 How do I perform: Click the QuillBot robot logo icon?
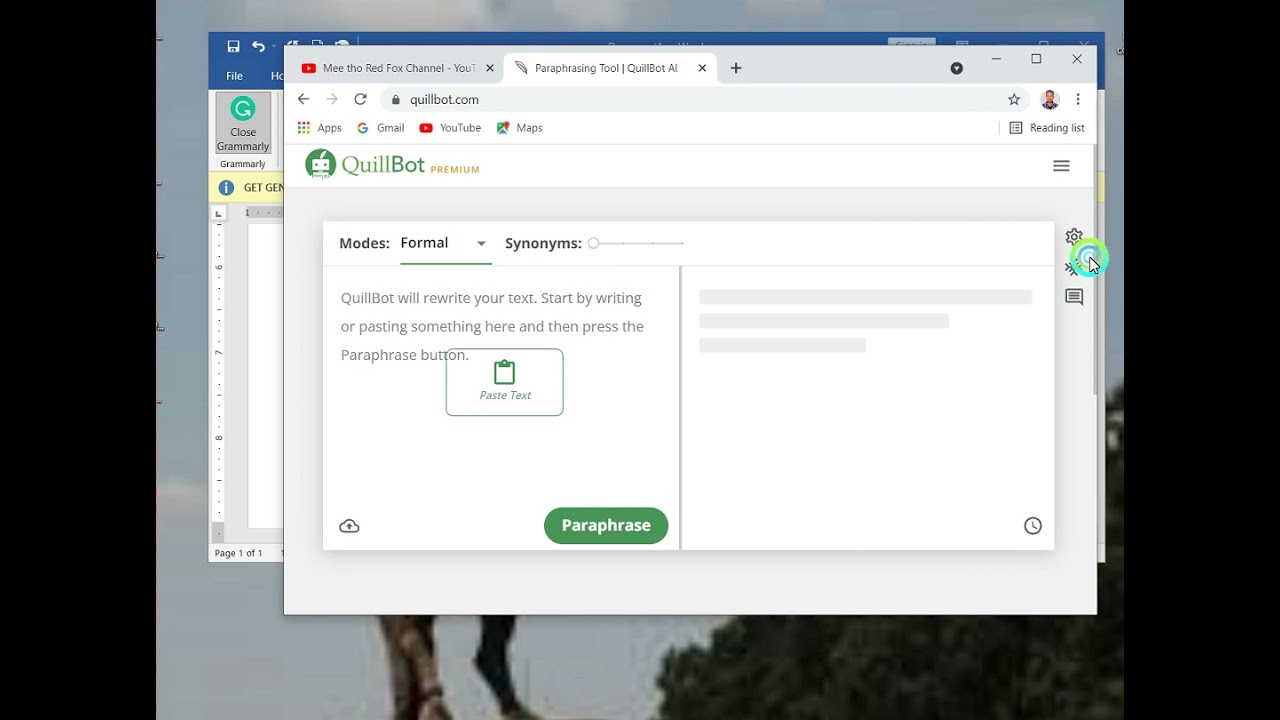tap(321, 164)
